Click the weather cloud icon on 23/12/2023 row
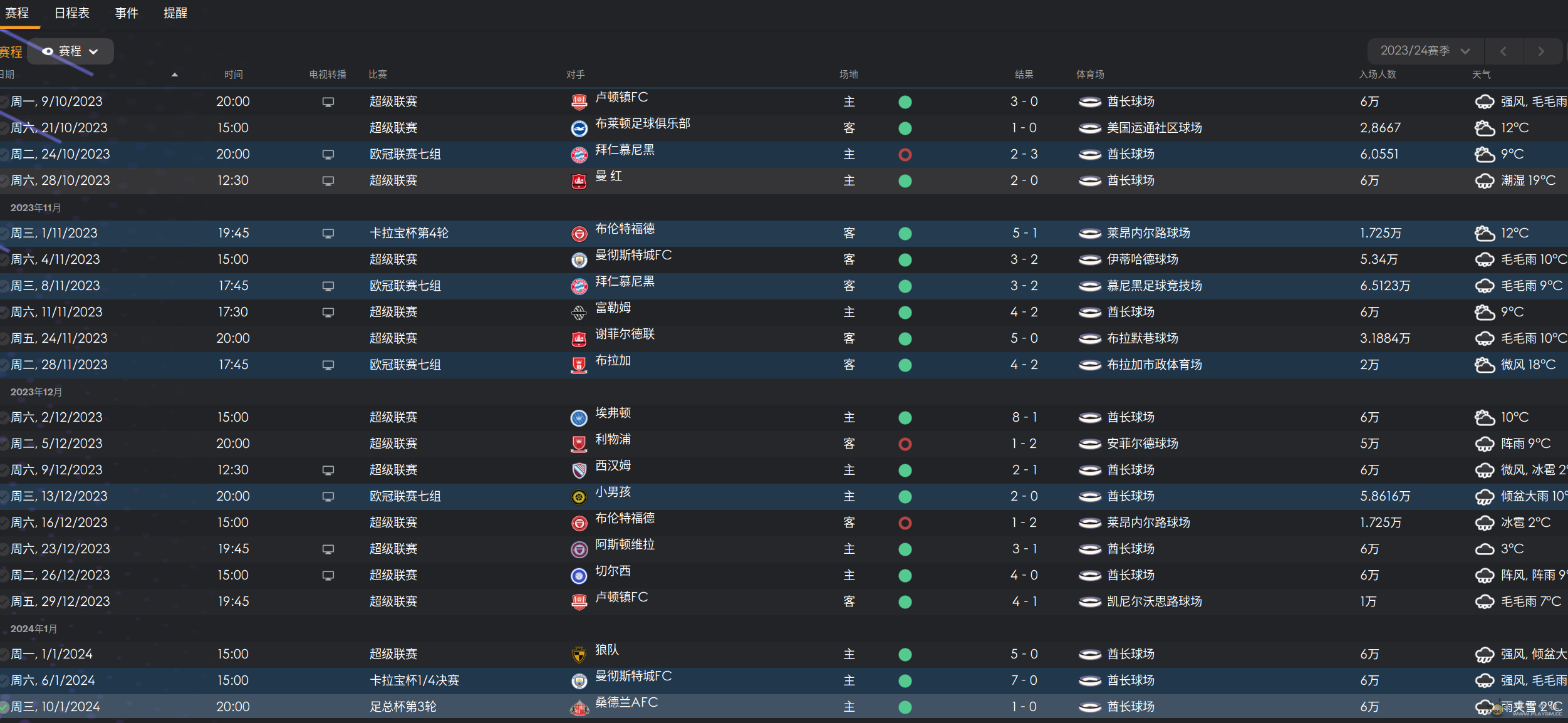 point(1485,549)
